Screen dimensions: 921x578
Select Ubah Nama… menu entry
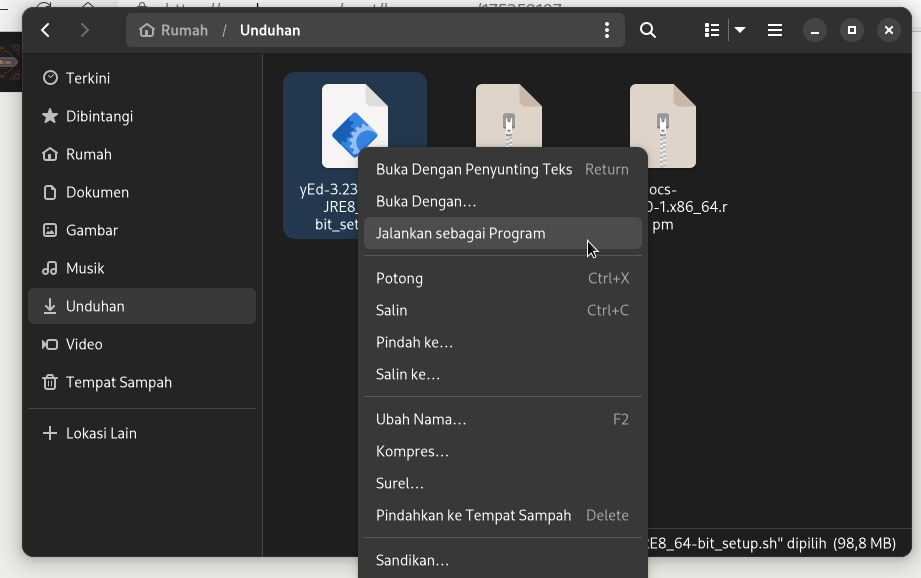pyautogui.click(x=421, y=419)
